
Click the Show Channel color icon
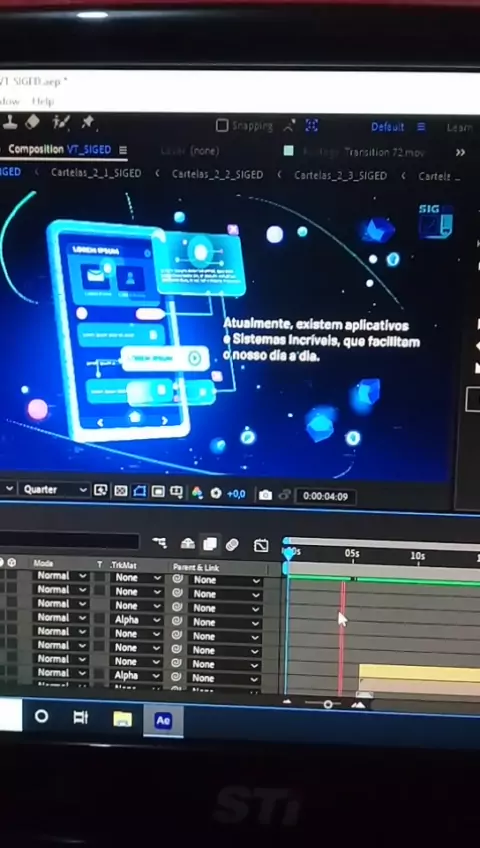click(197, 493)
